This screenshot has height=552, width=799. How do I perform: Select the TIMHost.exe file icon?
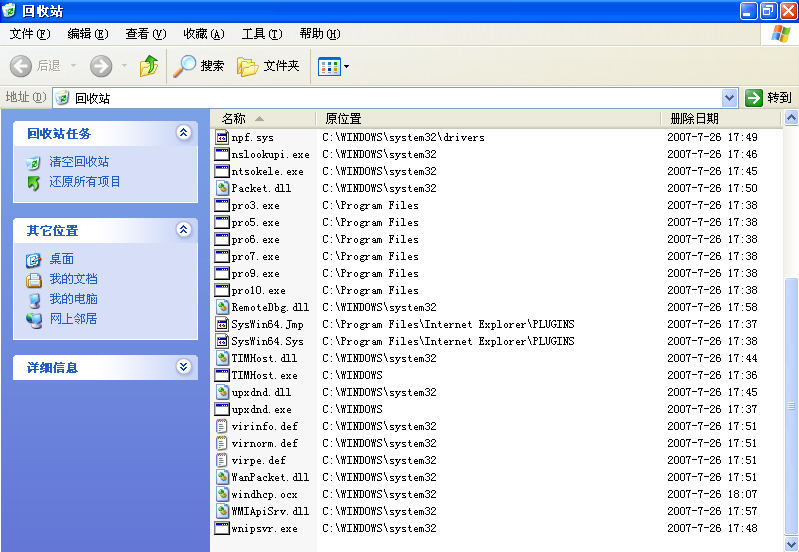coord(222,375)
